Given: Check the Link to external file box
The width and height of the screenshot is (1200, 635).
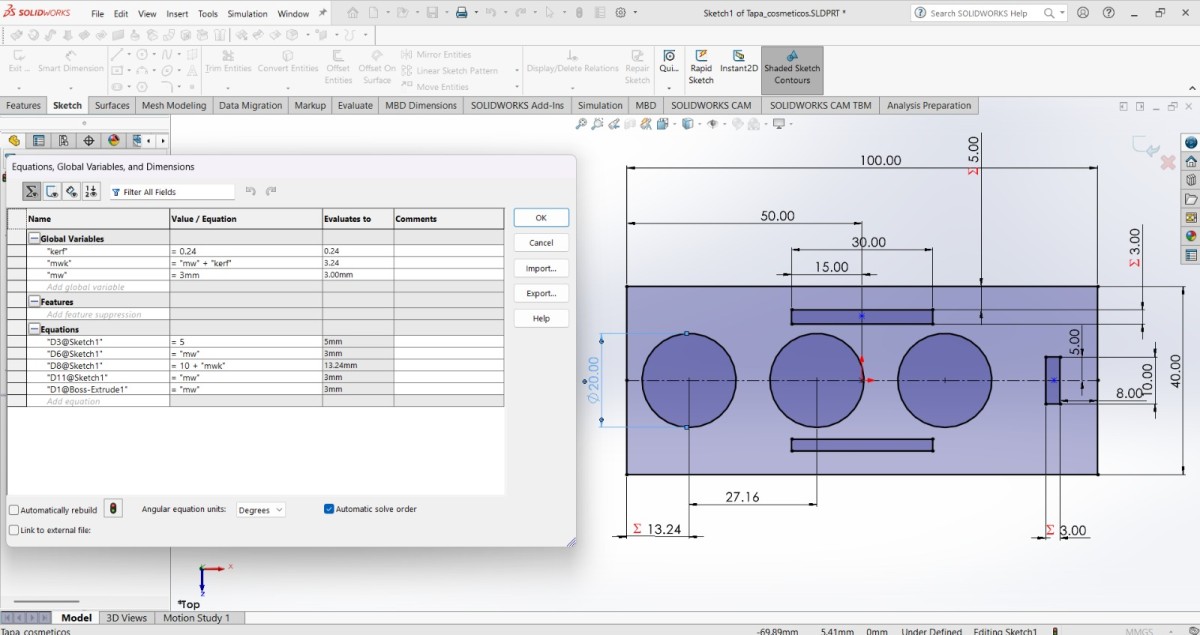Looking at the screenshot, I should coord(14,530).
